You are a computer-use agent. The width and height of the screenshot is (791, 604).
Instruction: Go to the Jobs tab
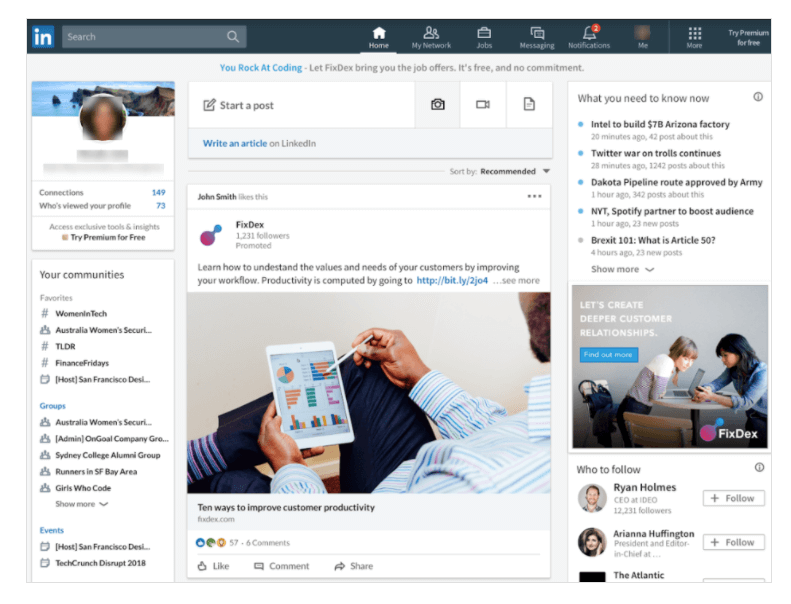[x=484, y=38]
